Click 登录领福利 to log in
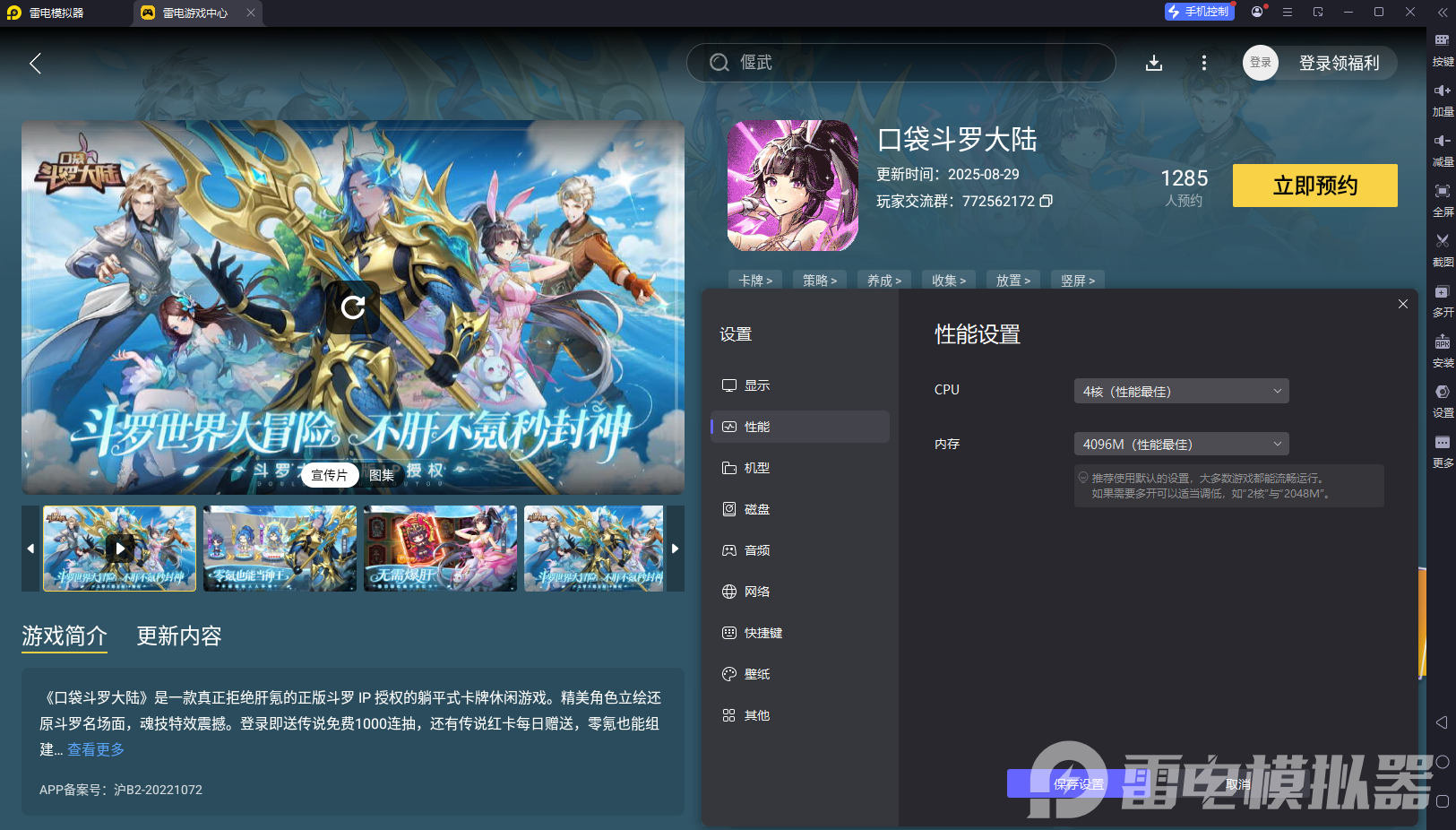1456x830 pixels. click(x=1340, y=63)
